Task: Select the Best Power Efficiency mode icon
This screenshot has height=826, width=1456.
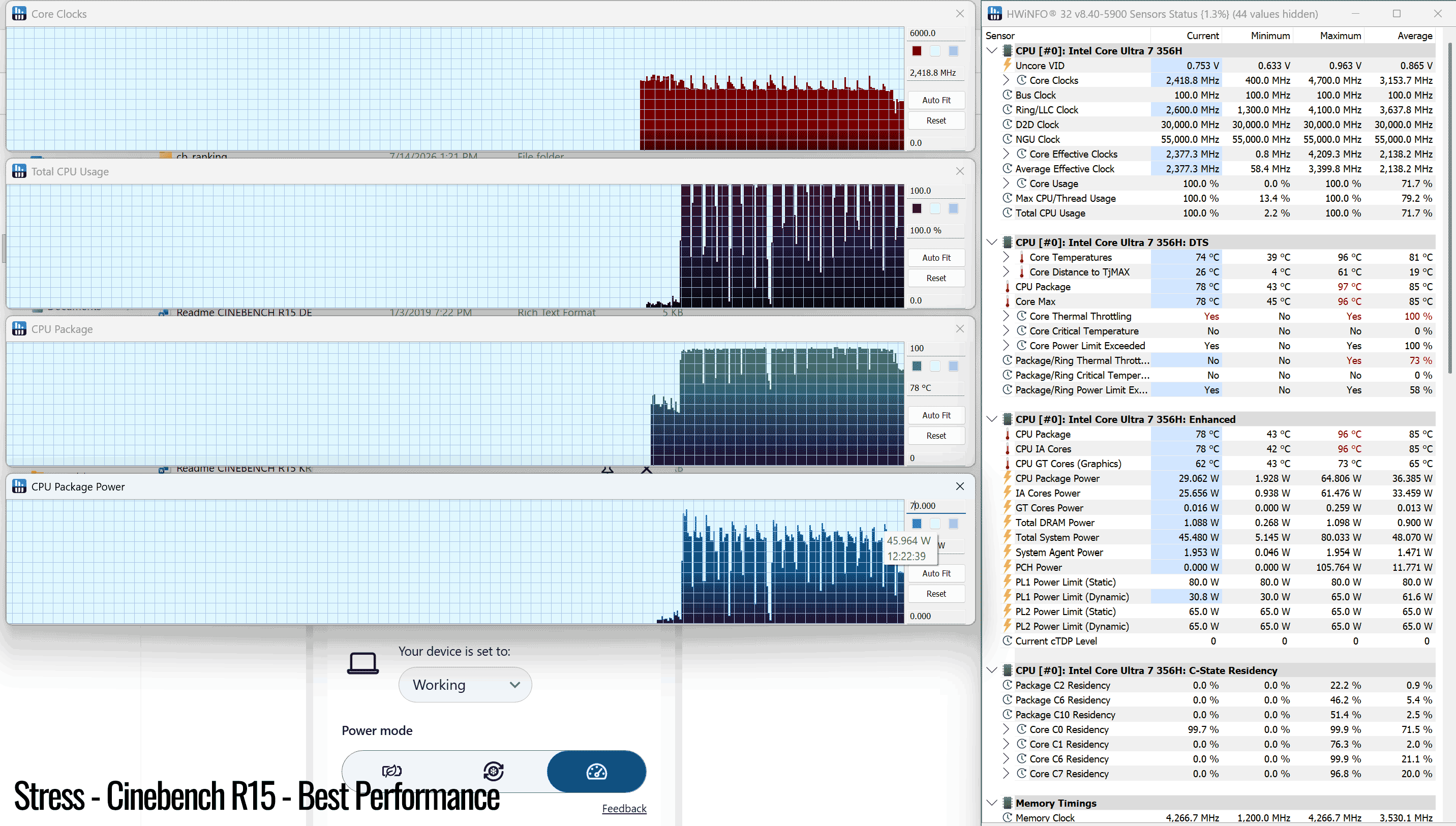Action: click(x=391, y=772)
